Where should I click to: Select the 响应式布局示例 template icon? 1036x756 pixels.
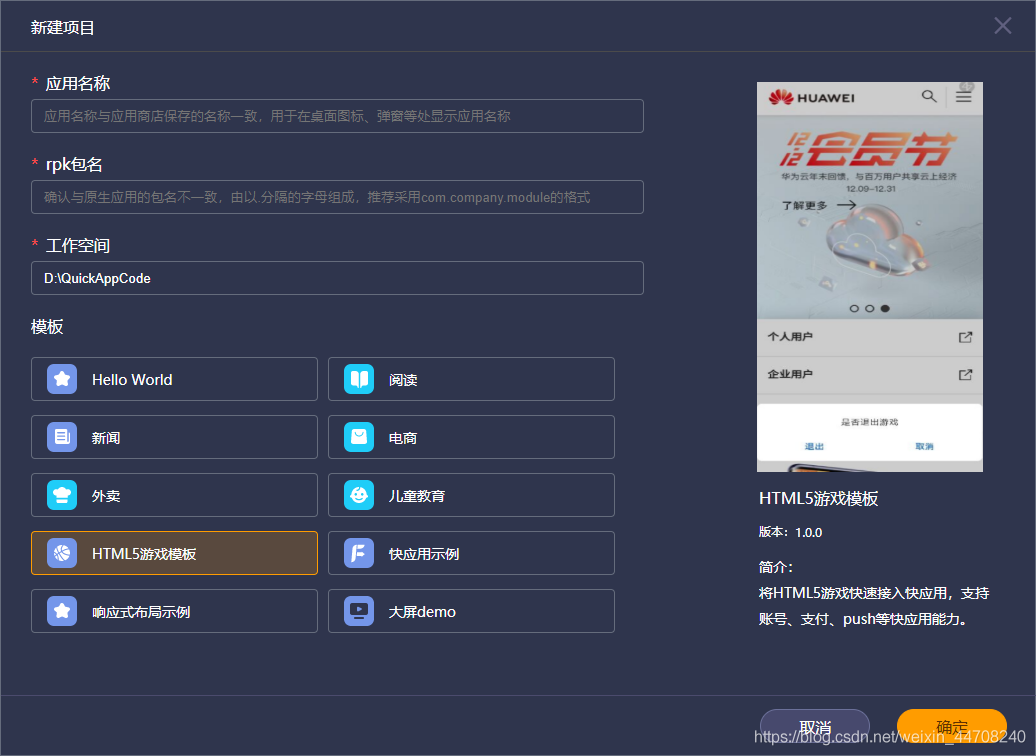point(62,611)
